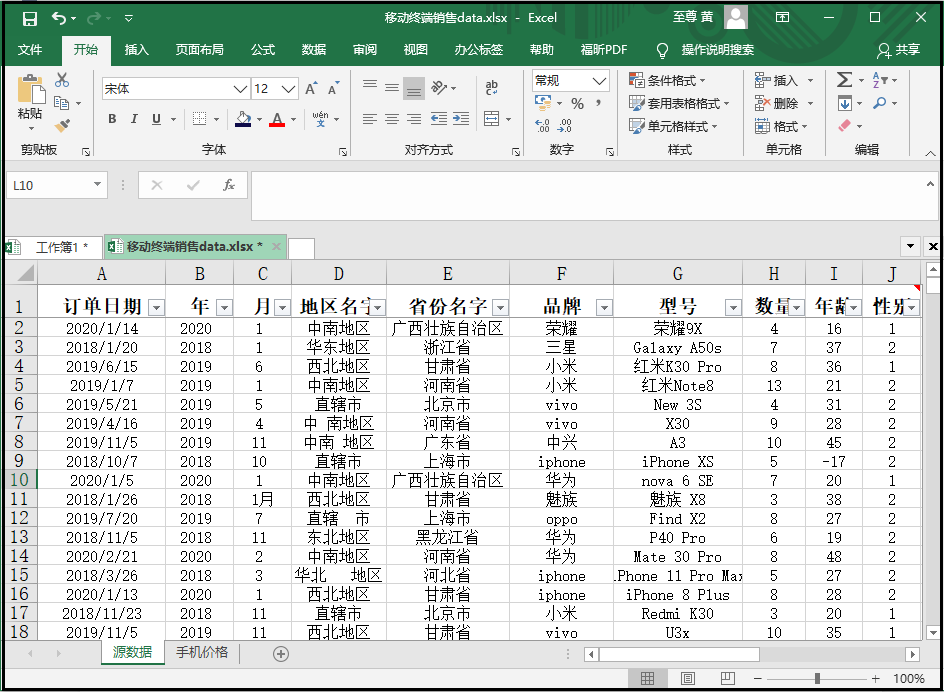Click the Merge and Center icon
Viewport: 944px width, 692px height.
pos(492,119)
